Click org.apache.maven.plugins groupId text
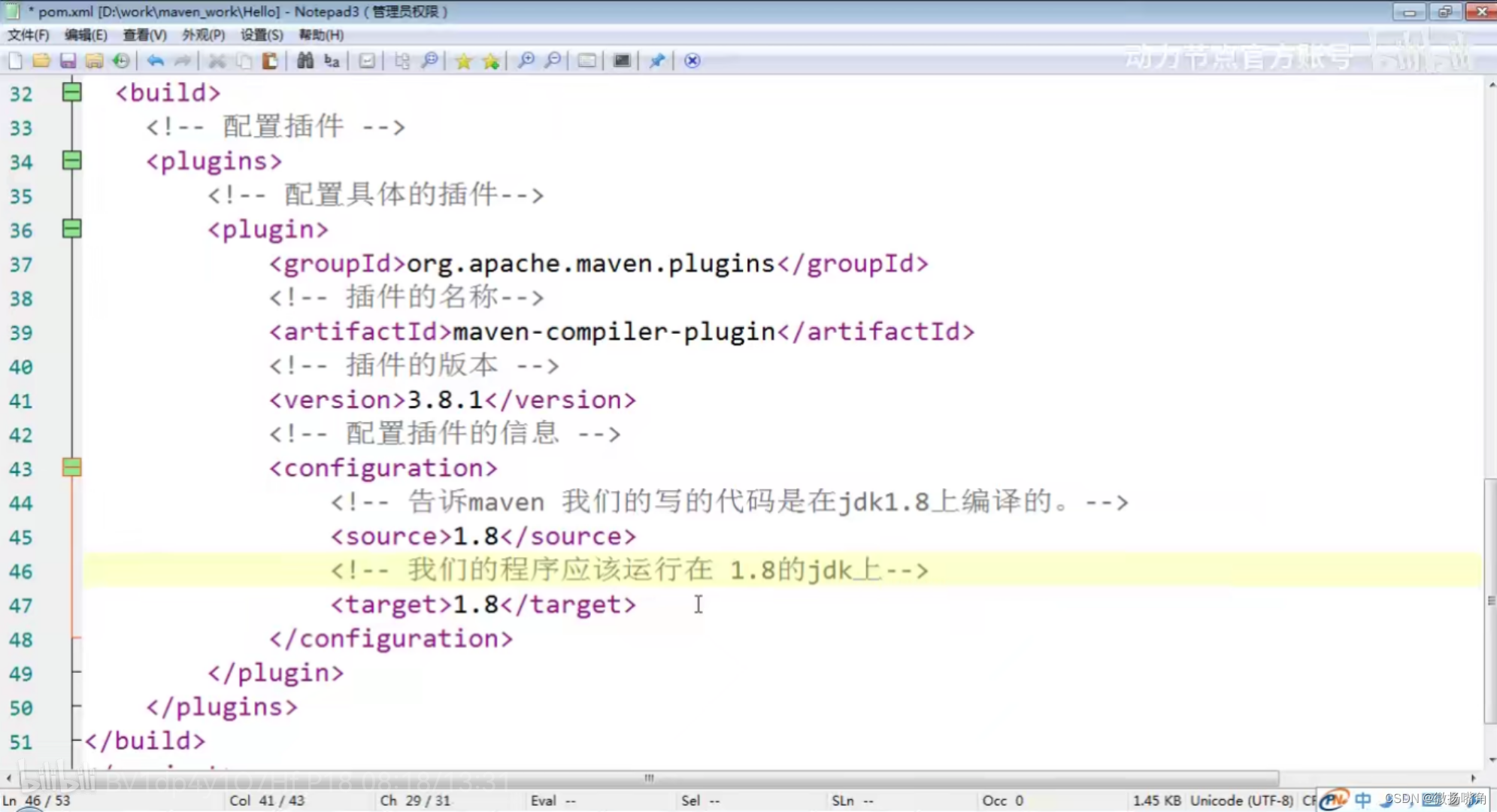This screenshot has height=812, width=1497. (590, 264)
